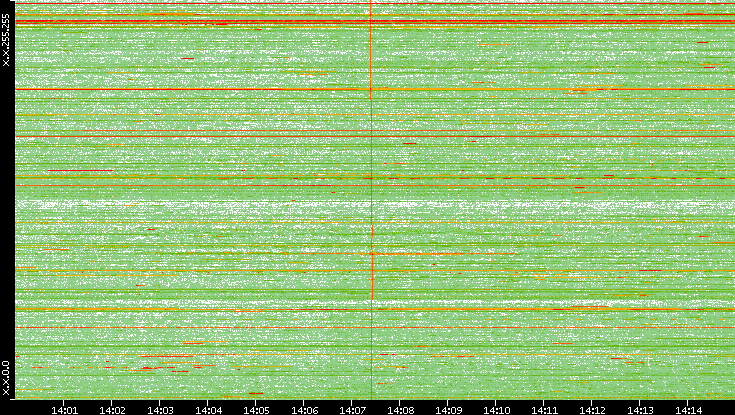The width and height of the screenshot is (735, 415).
Task: Click the 14:04 time axis label
Action: pyautogui.click(x=208, y=410)
